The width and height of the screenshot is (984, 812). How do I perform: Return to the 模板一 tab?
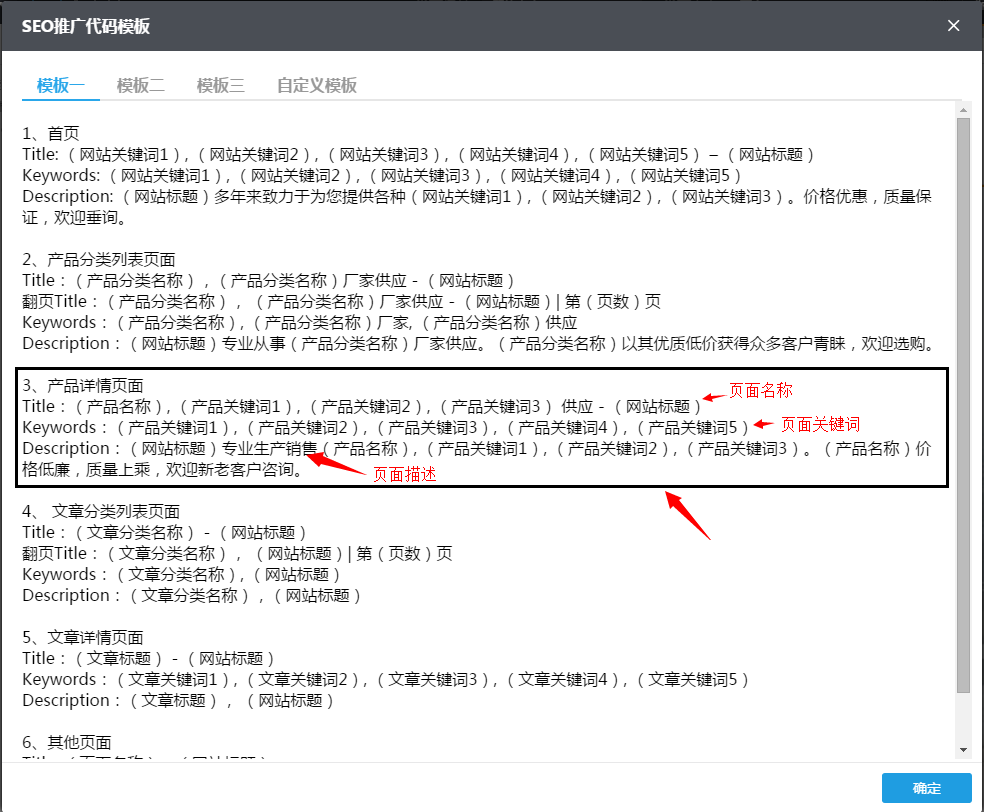coord(60,85)
